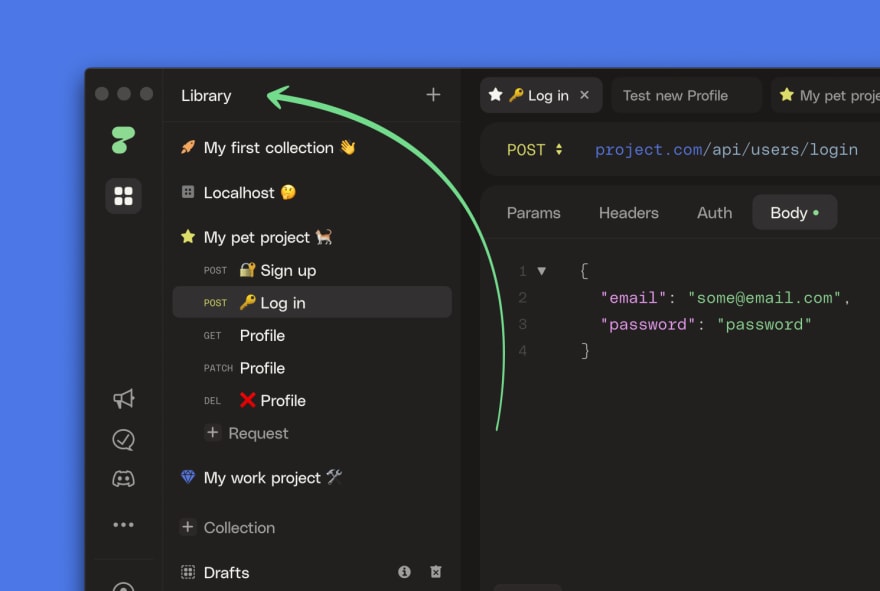Click the star icon in the Log in tab

coord(495,95)
